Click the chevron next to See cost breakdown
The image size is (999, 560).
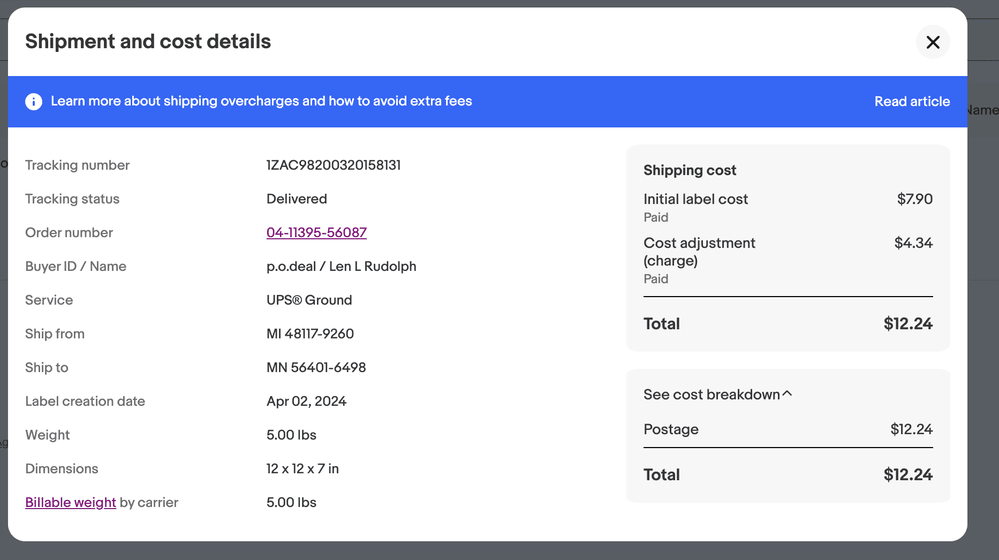(x=787, y=394)
